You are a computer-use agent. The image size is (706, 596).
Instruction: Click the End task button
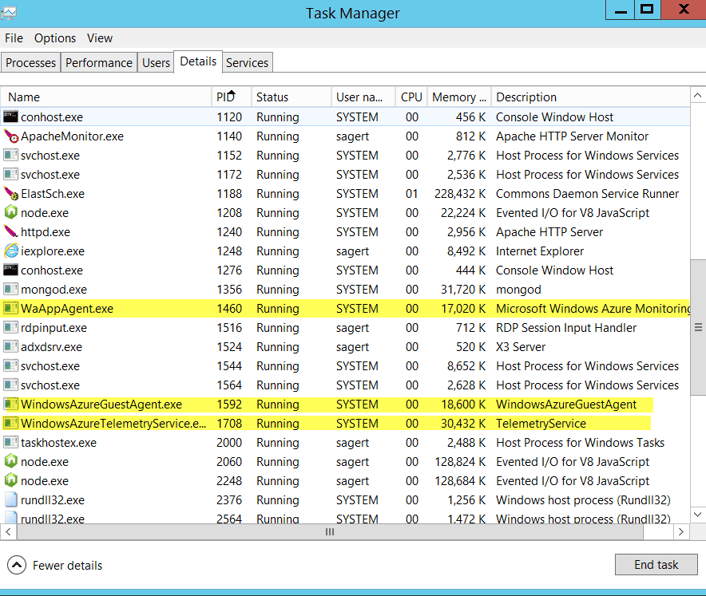[656, 564]
